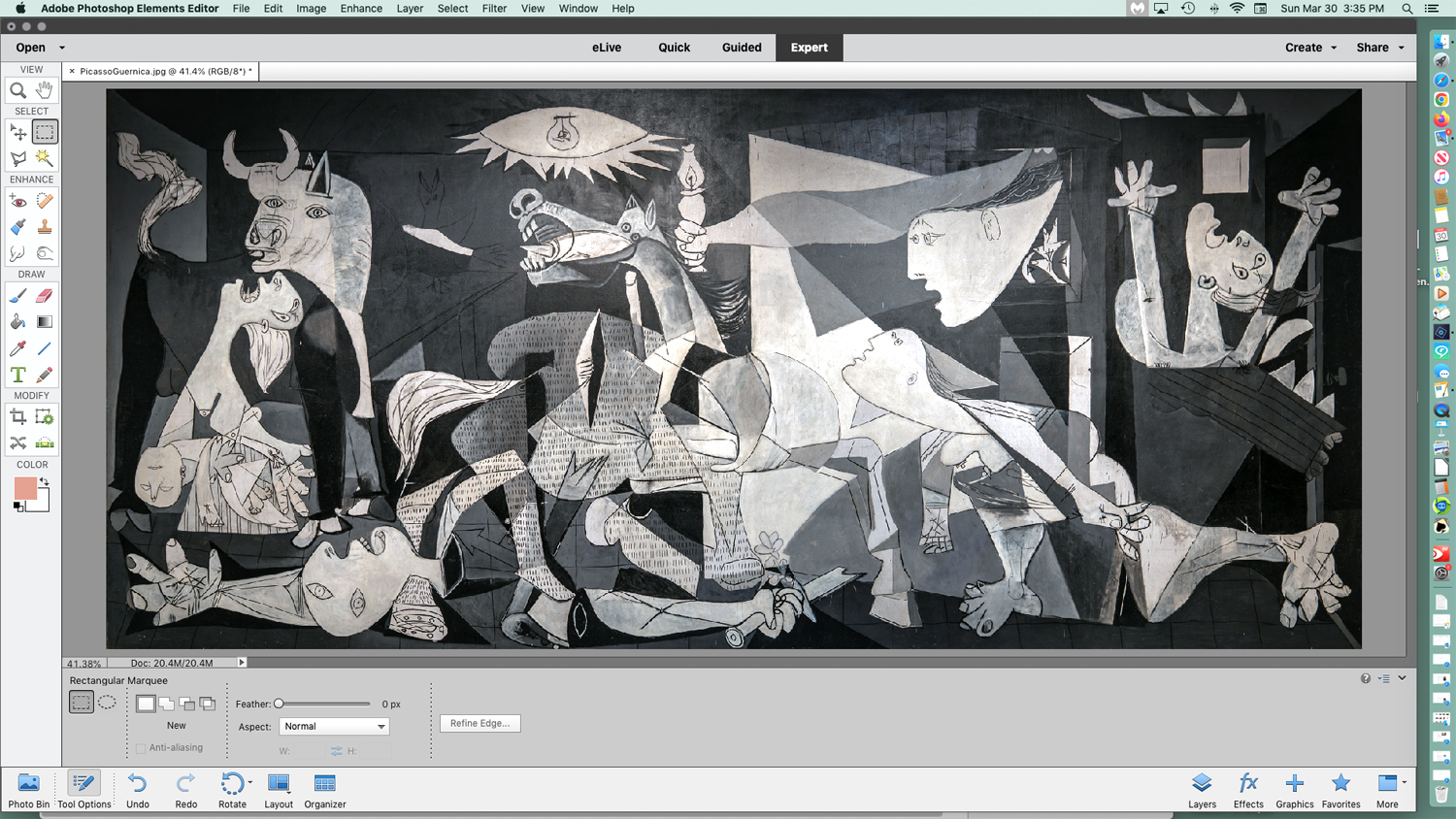Click the Refine Edge button
Viewport: 1456px width, 819px height.
coord(480,723)
